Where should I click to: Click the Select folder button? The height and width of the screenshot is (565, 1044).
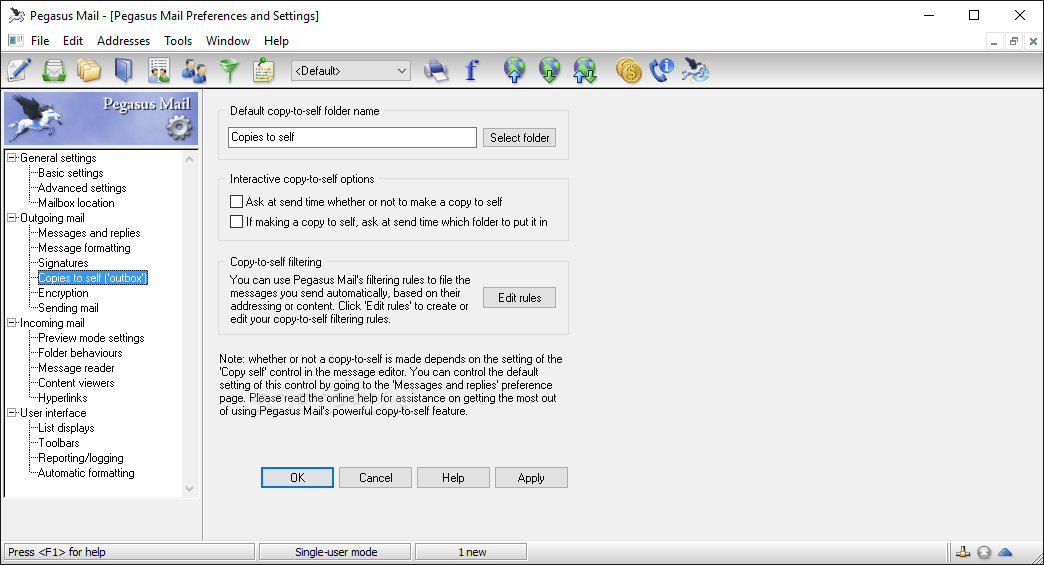(x=519, y=138)
